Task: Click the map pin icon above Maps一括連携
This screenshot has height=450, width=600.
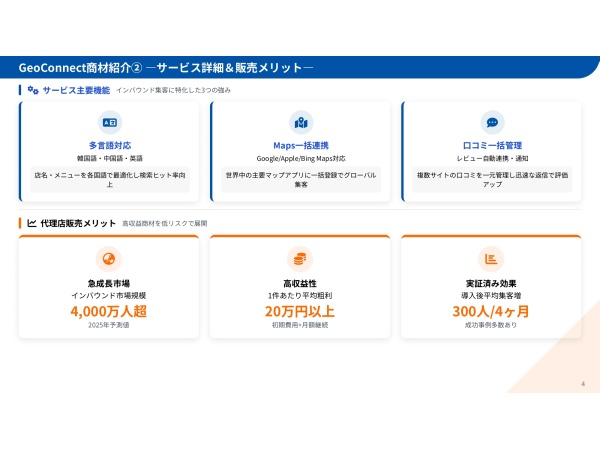Action: pos(301,122)
